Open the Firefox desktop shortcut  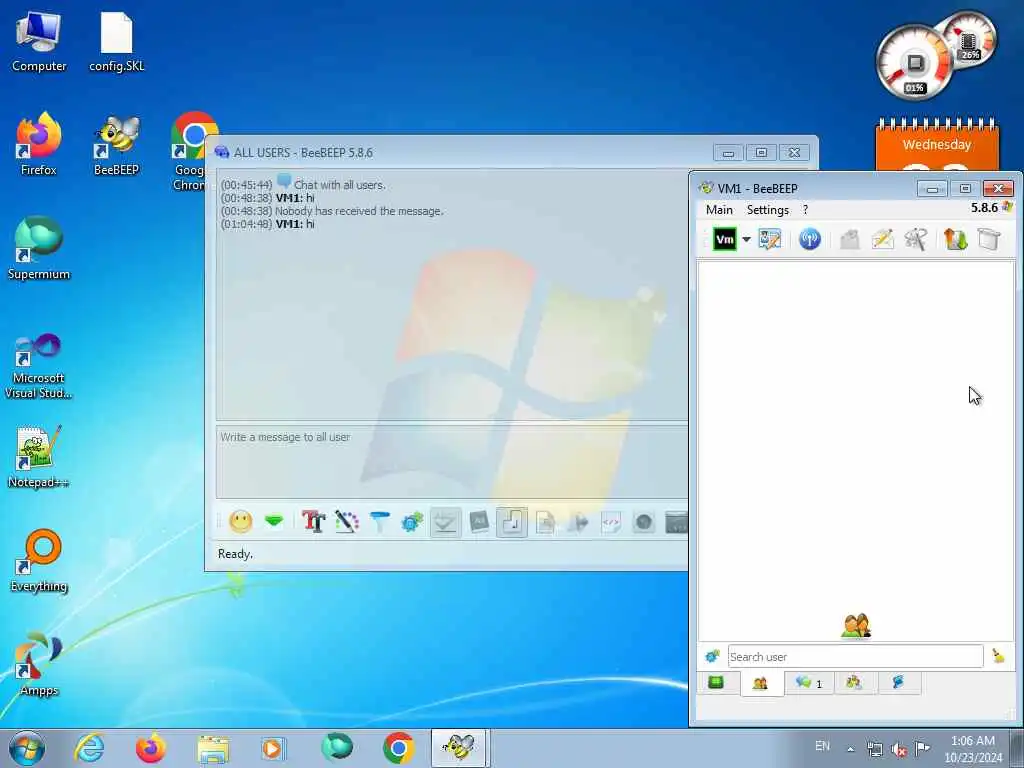pos(39,146)
